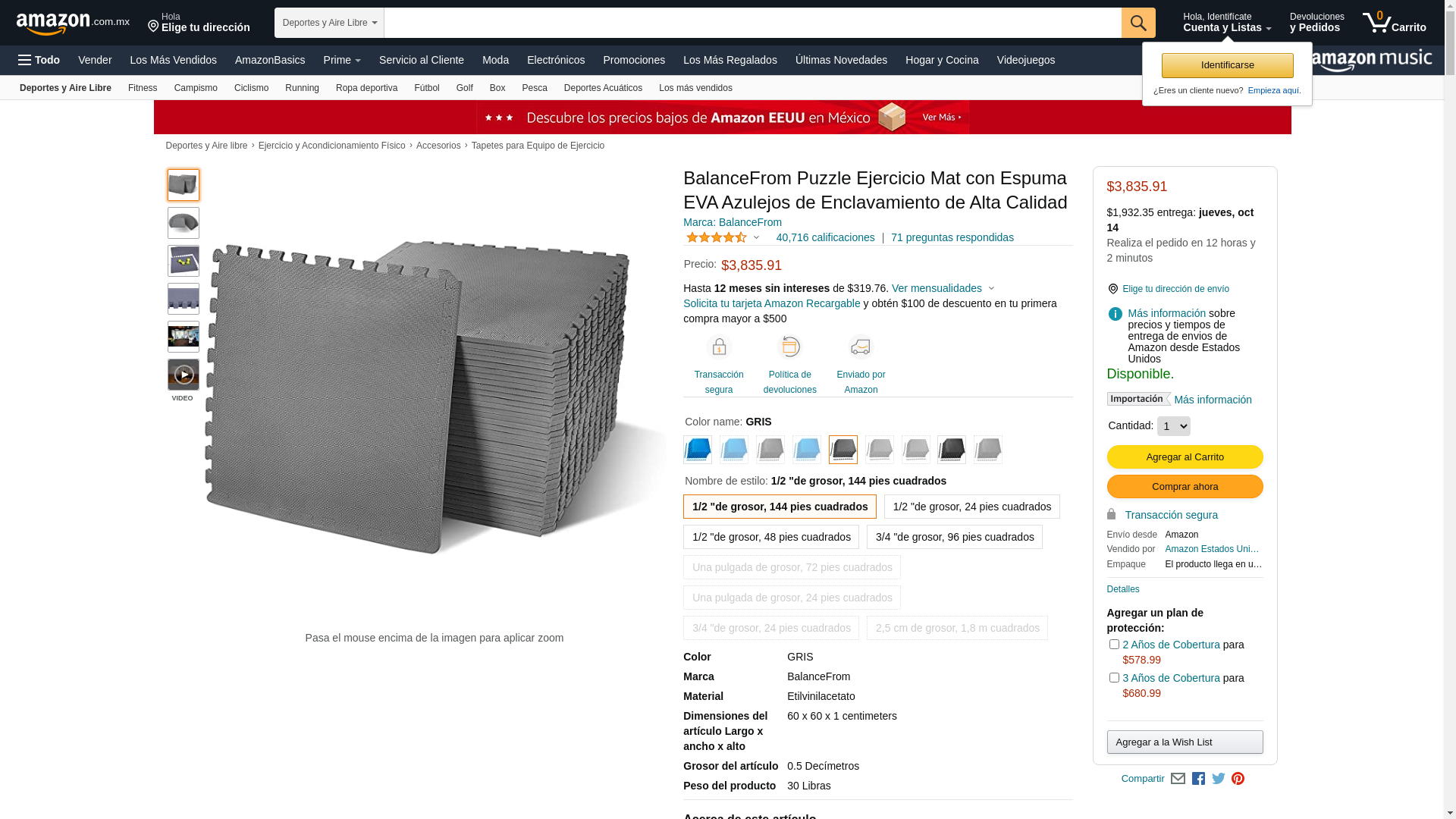Check the 2 Años de Cobertura box
This screenshot has height=819, width=1456.
click(1114, 644)
